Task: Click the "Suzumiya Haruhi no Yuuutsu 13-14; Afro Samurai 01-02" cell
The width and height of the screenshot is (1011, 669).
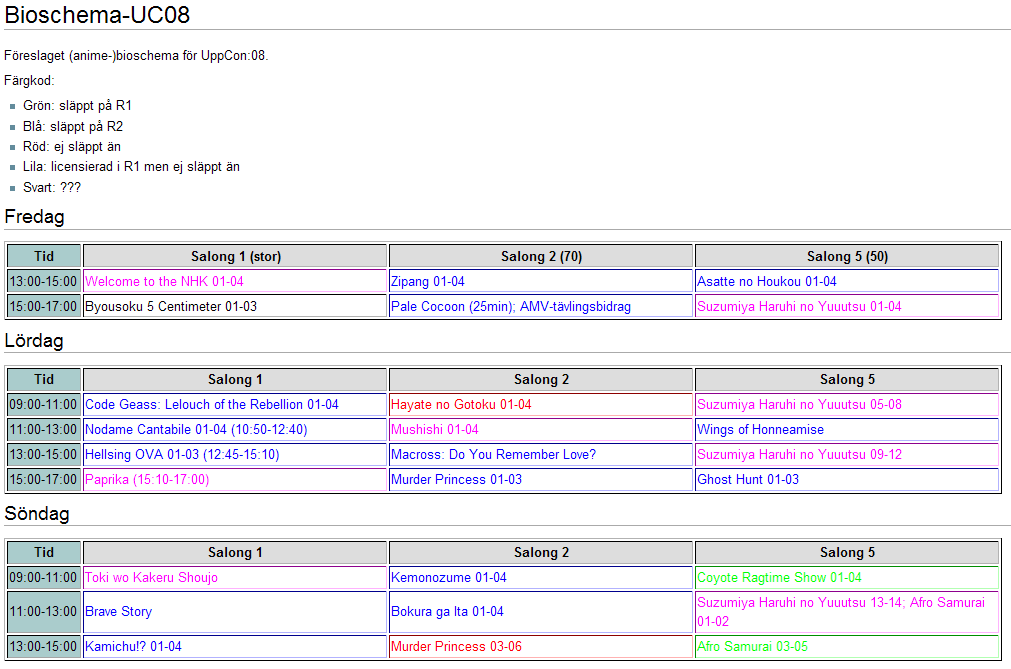Action: [x=847, y=612]
